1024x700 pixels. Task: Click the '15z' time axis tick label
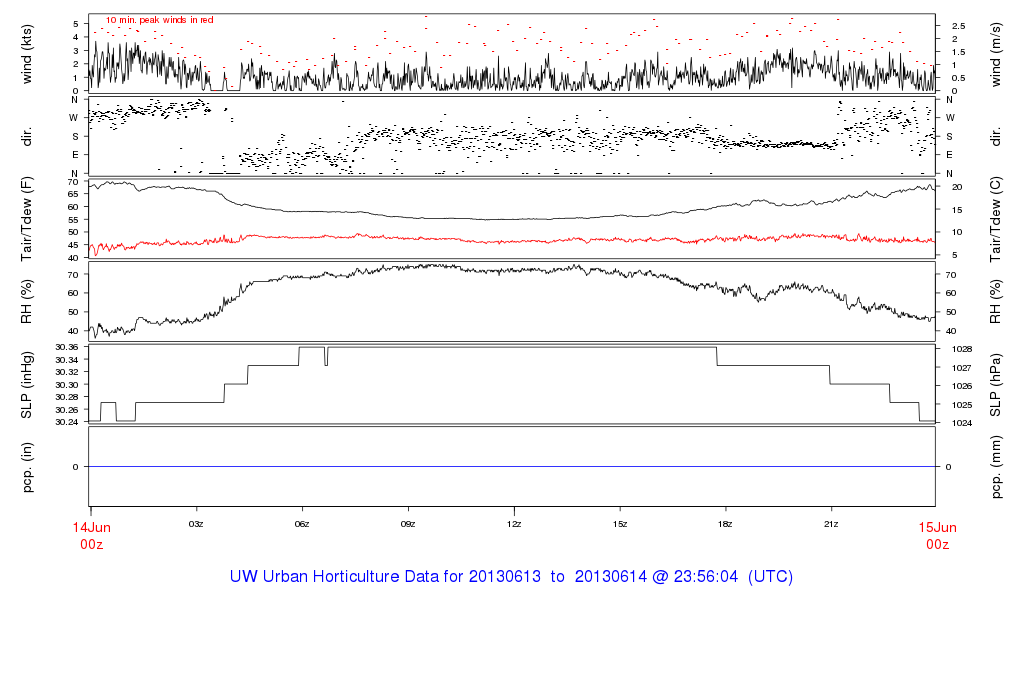click(620, 524)
